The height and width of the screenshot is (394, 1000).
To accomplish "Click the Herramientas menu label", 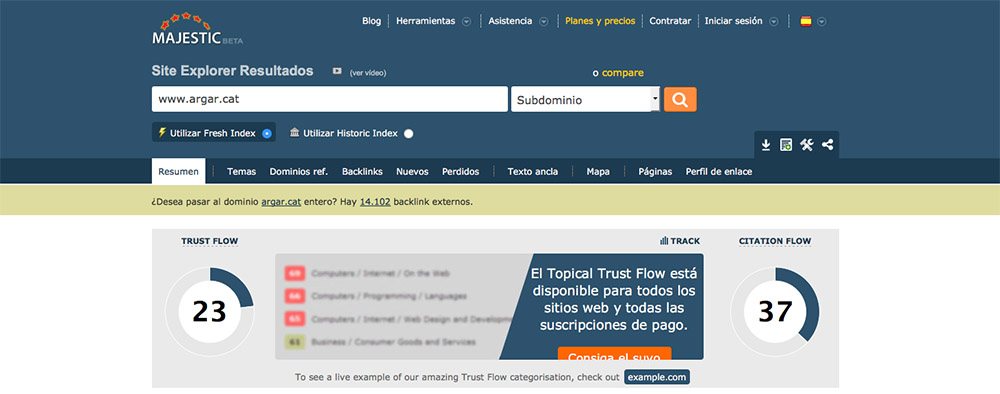I will 426,21.
